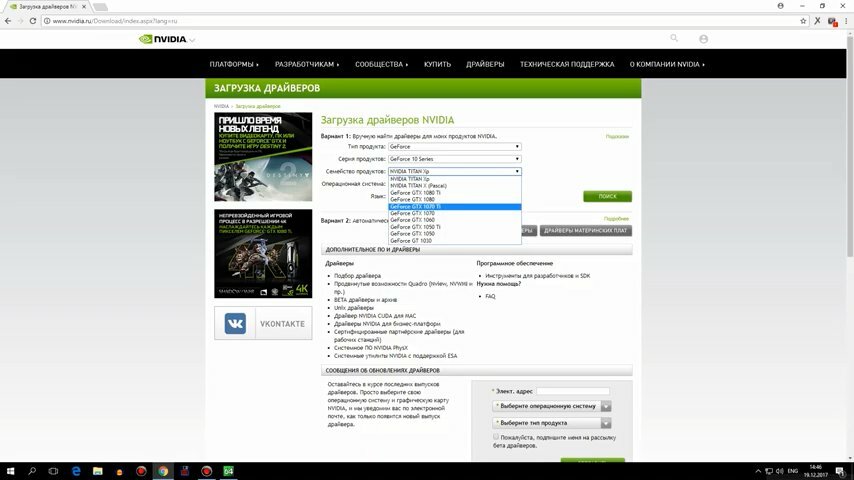Click the VKontakte logo icon
Viewport: 854px width, 480px height.
click(235, 324)
